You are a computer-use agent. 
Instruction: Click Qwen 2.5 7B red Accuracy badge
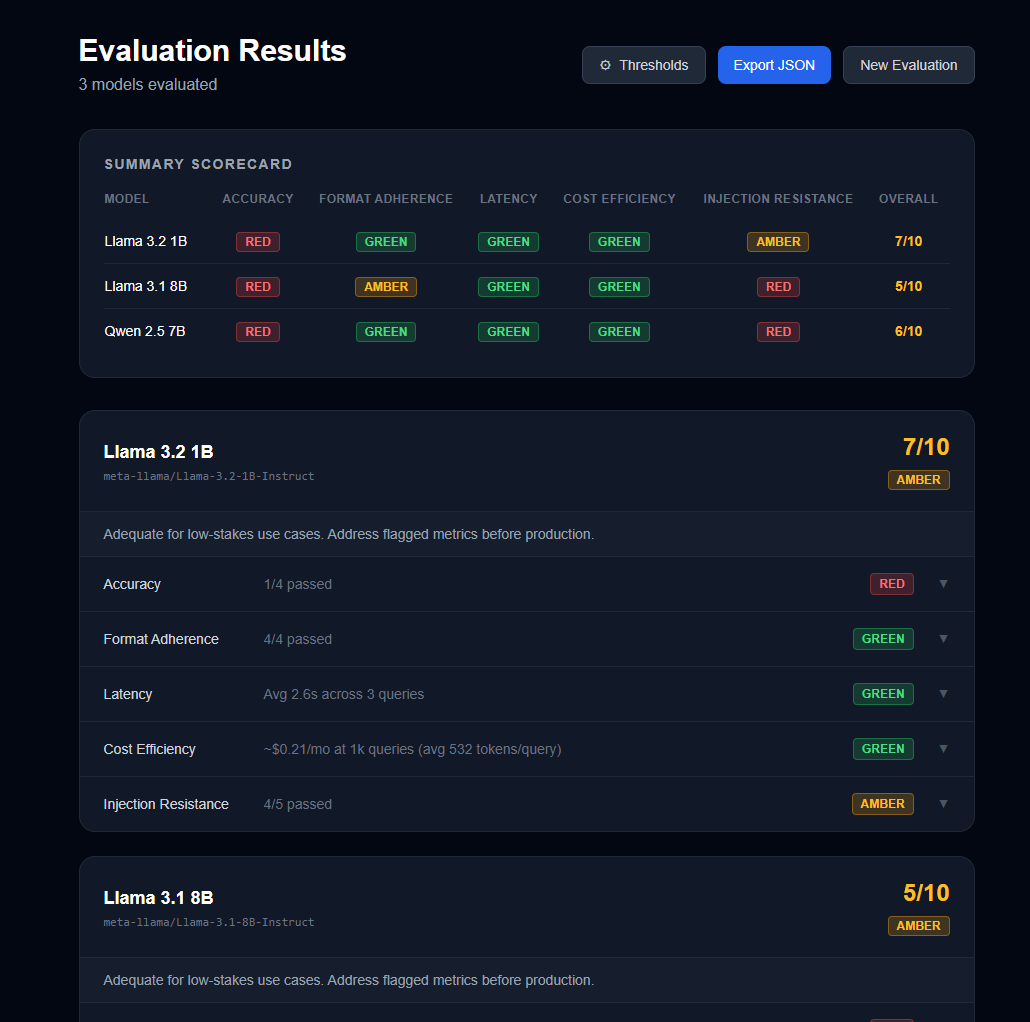pyautogui.click(x=257, y=332)
